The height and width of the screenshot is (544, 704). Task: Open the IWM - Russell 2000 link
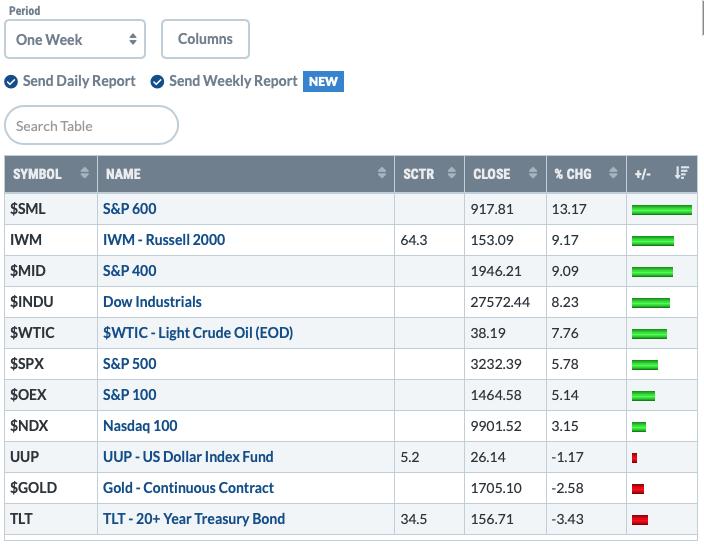[164, 240]
